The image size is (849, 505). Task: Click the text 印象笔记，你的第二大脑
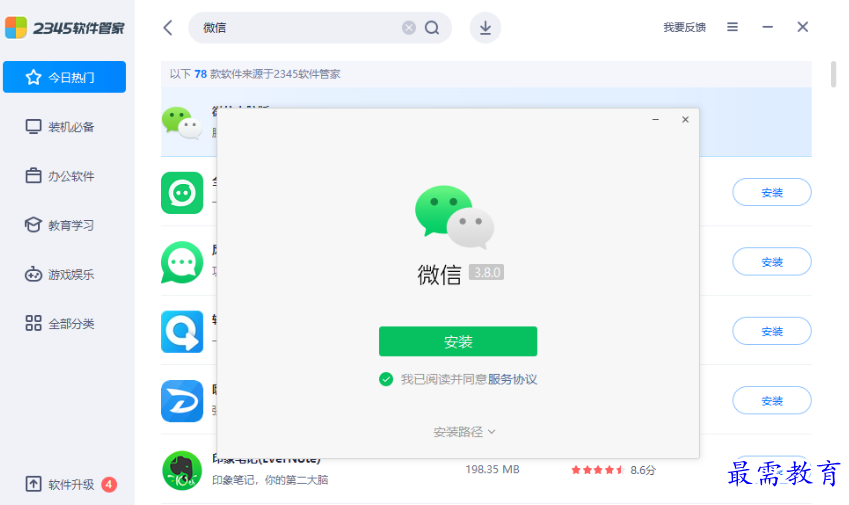(270, 480)
